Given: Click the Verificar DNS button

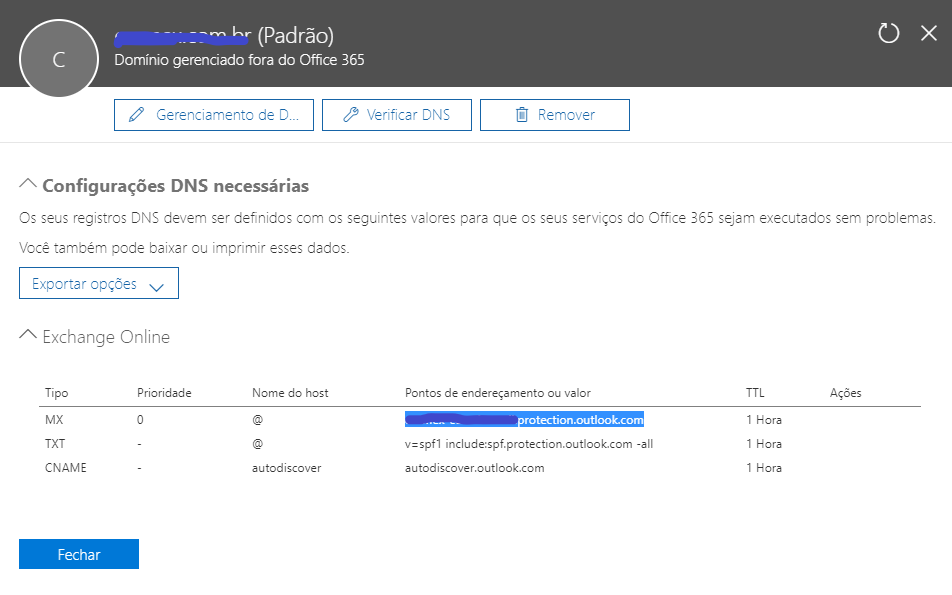Looking at the screenshot, I should 396,115.
